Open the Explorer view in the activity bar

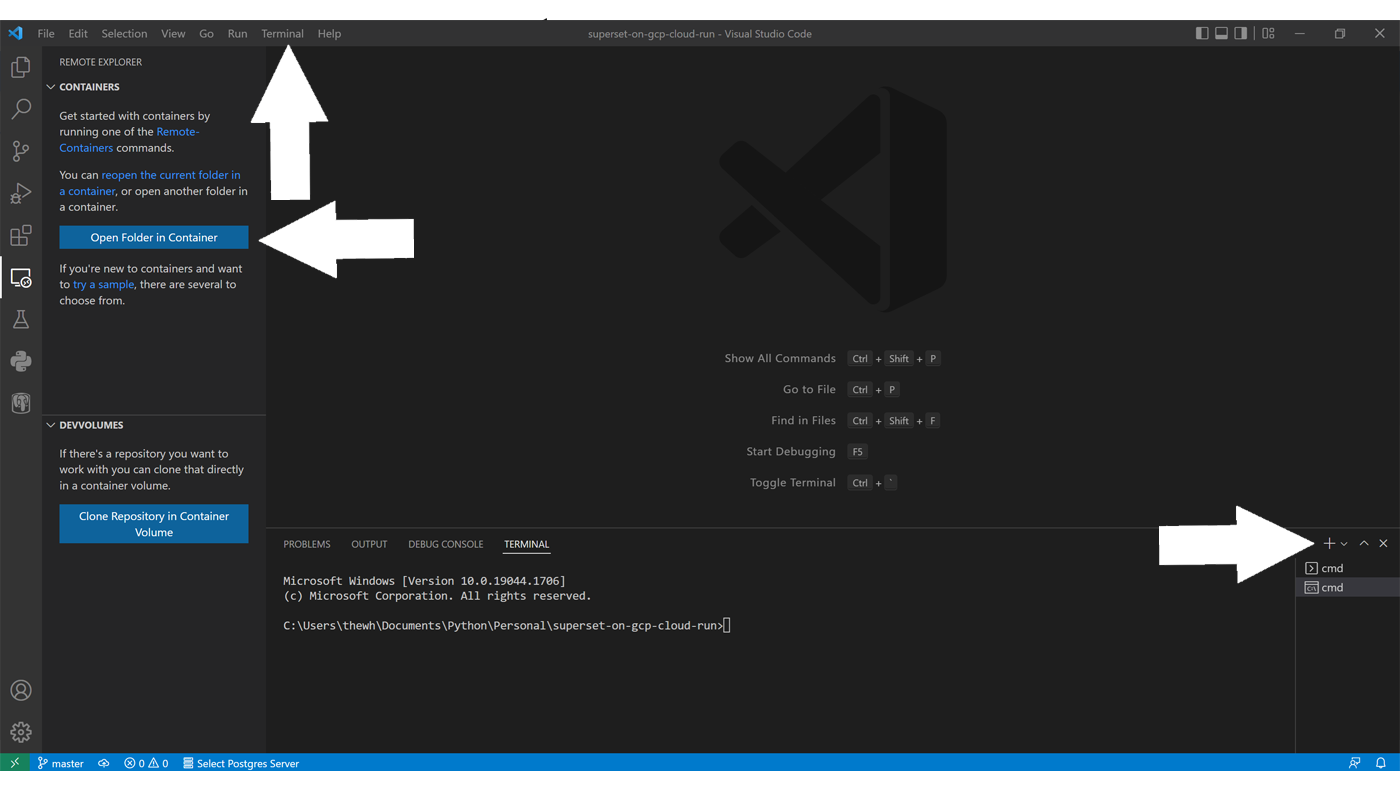click(x=20, y=67)
